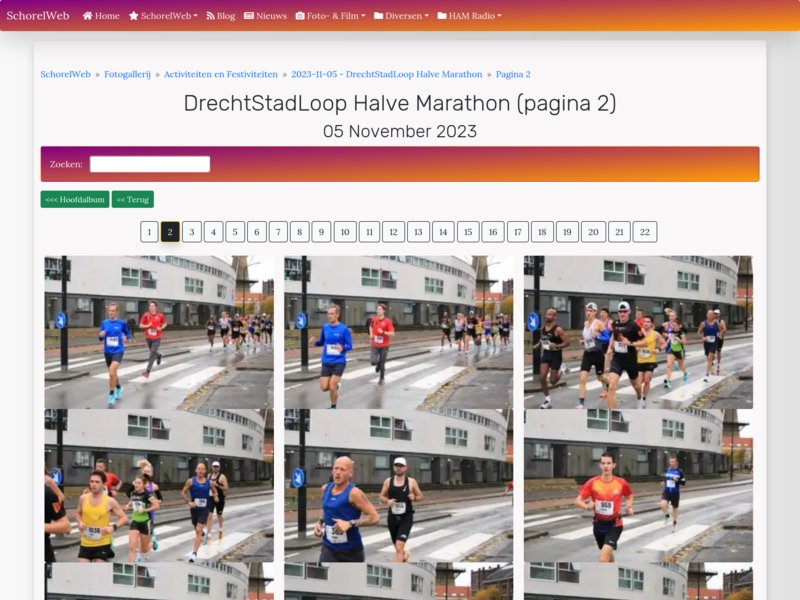Image resolution: width=800 pixels, height=600 pixels.
Task: Go to gallery page 14
Action: pos(443,232)
